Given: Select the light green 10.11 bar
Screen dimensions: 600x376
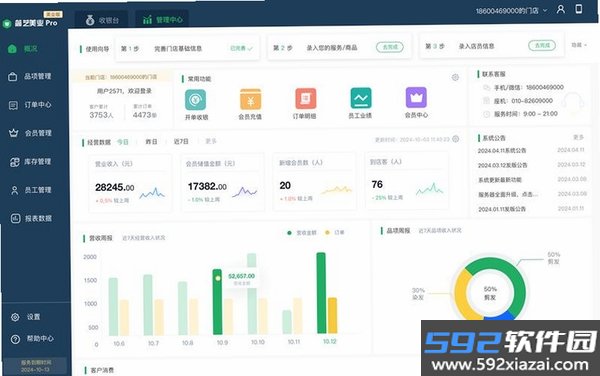Looking at the screenshot, I should tap(287, 322).
